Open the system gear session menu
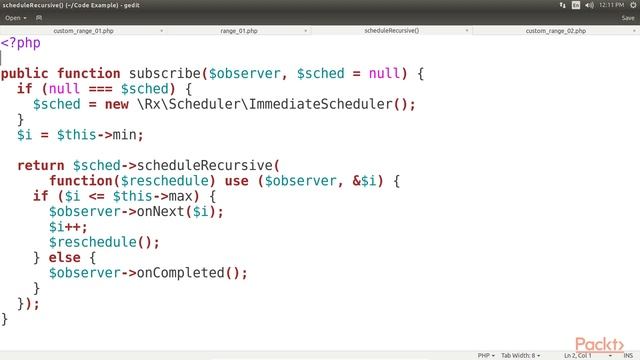640x360 pixels. tap(633, 5)
